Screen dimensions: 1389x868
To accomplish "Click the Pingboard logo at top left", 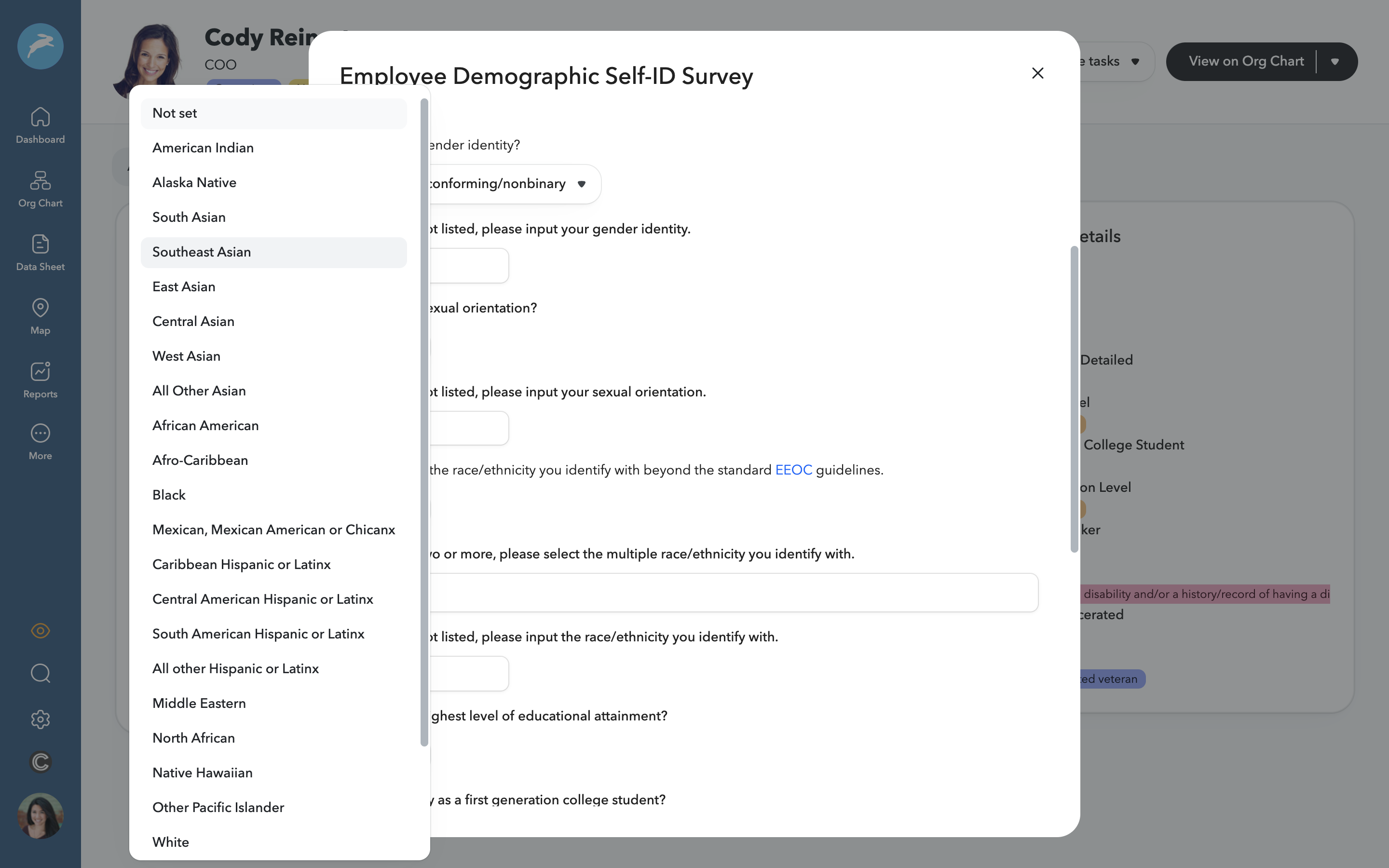I will pyautogui.click(x=40, y=46).
